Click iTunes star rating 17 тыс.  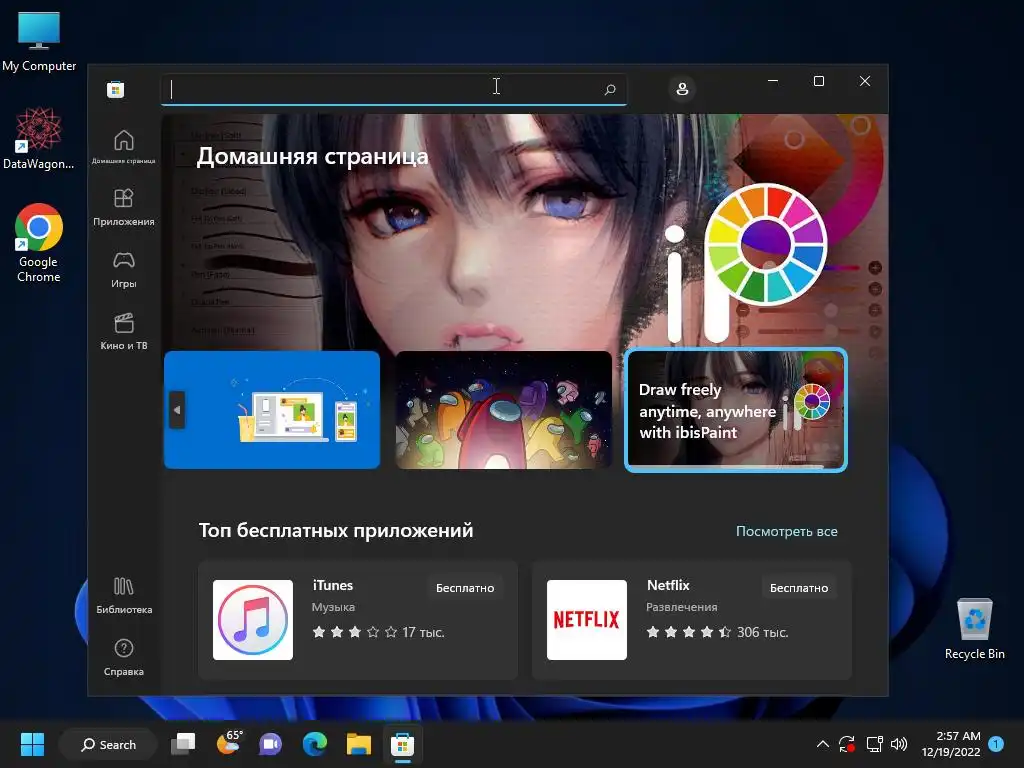point(378,632)
